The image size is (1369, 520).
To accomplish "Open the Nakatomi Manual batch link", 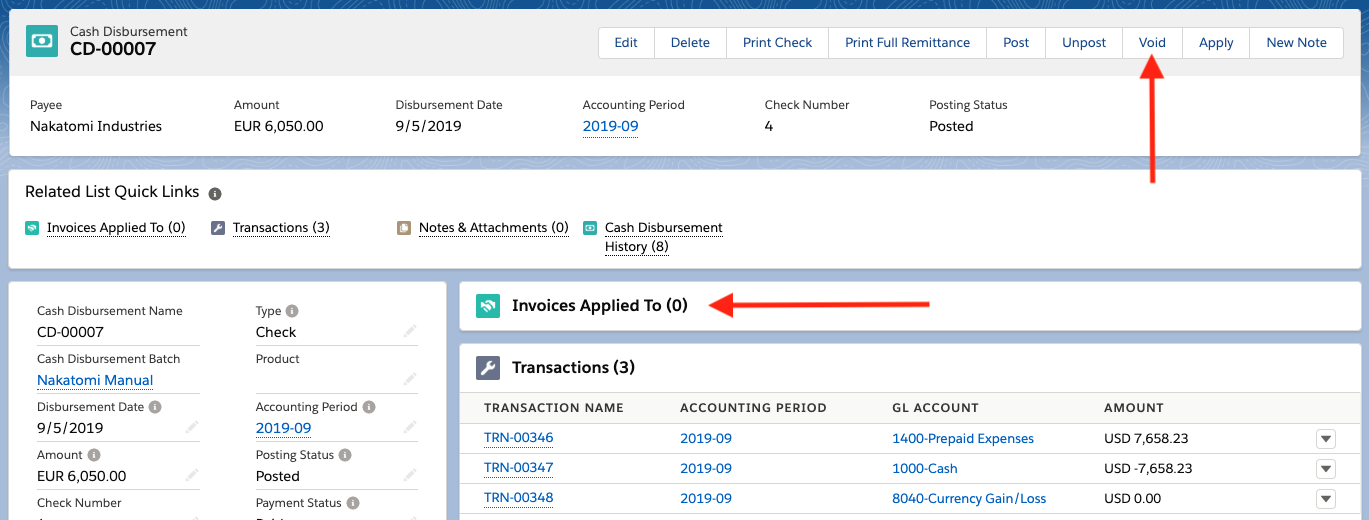I will click(x=95, y=380).
